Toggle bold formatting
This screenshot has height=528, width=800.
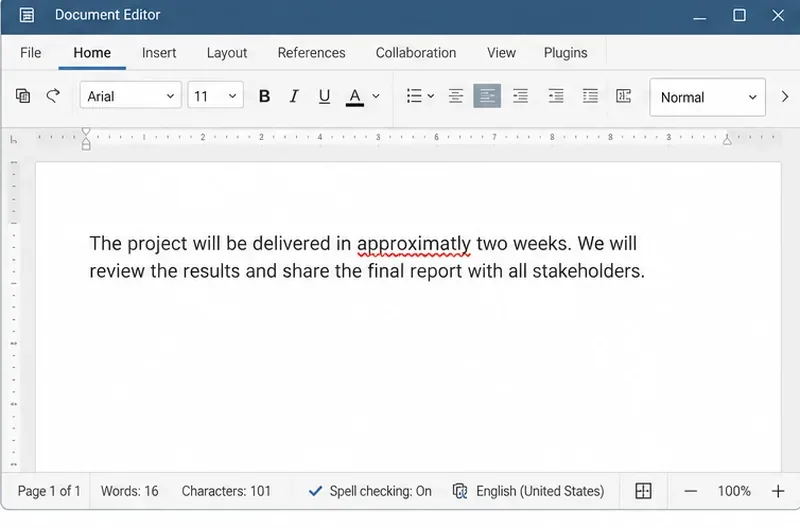(264, 96)
